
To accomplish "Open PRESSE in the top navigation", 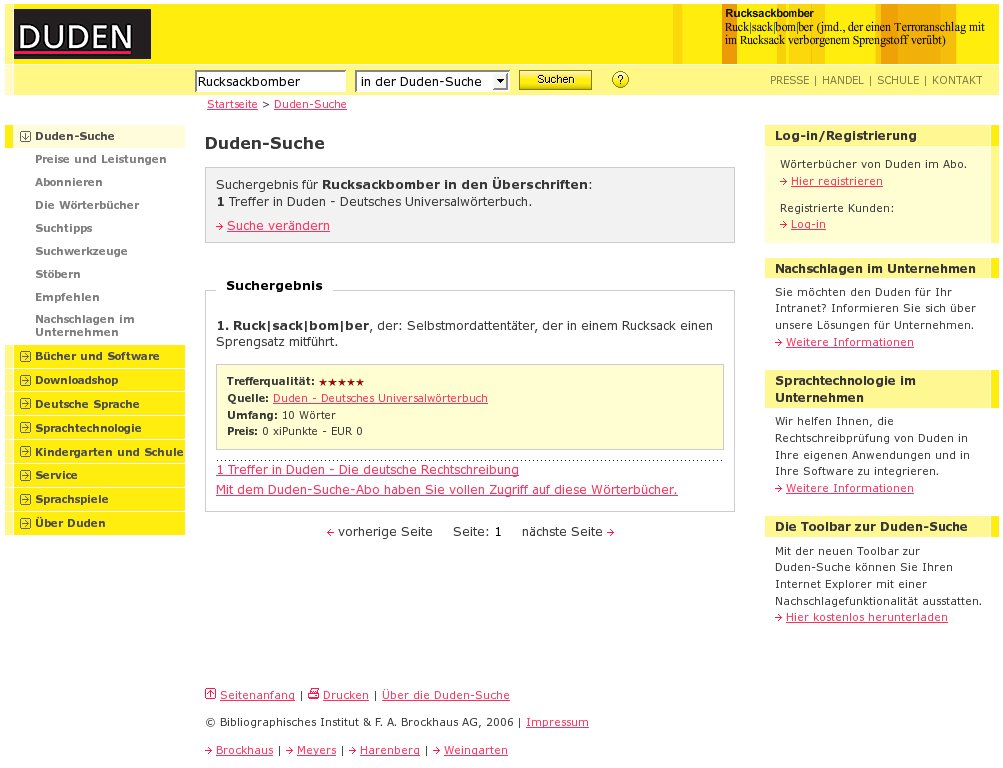I will 789,81.
